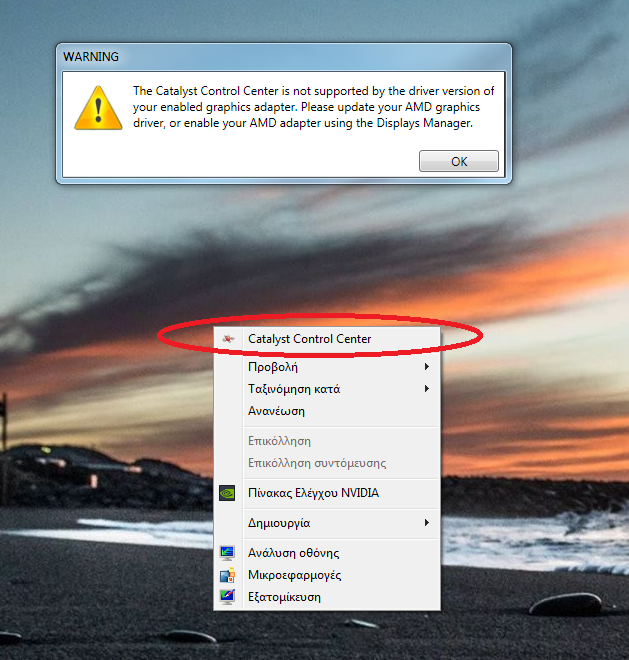Click the Ανάλυση οθόνης monitor icon
The height and width of the screenshot is (660, 629).
click(227, 553)
